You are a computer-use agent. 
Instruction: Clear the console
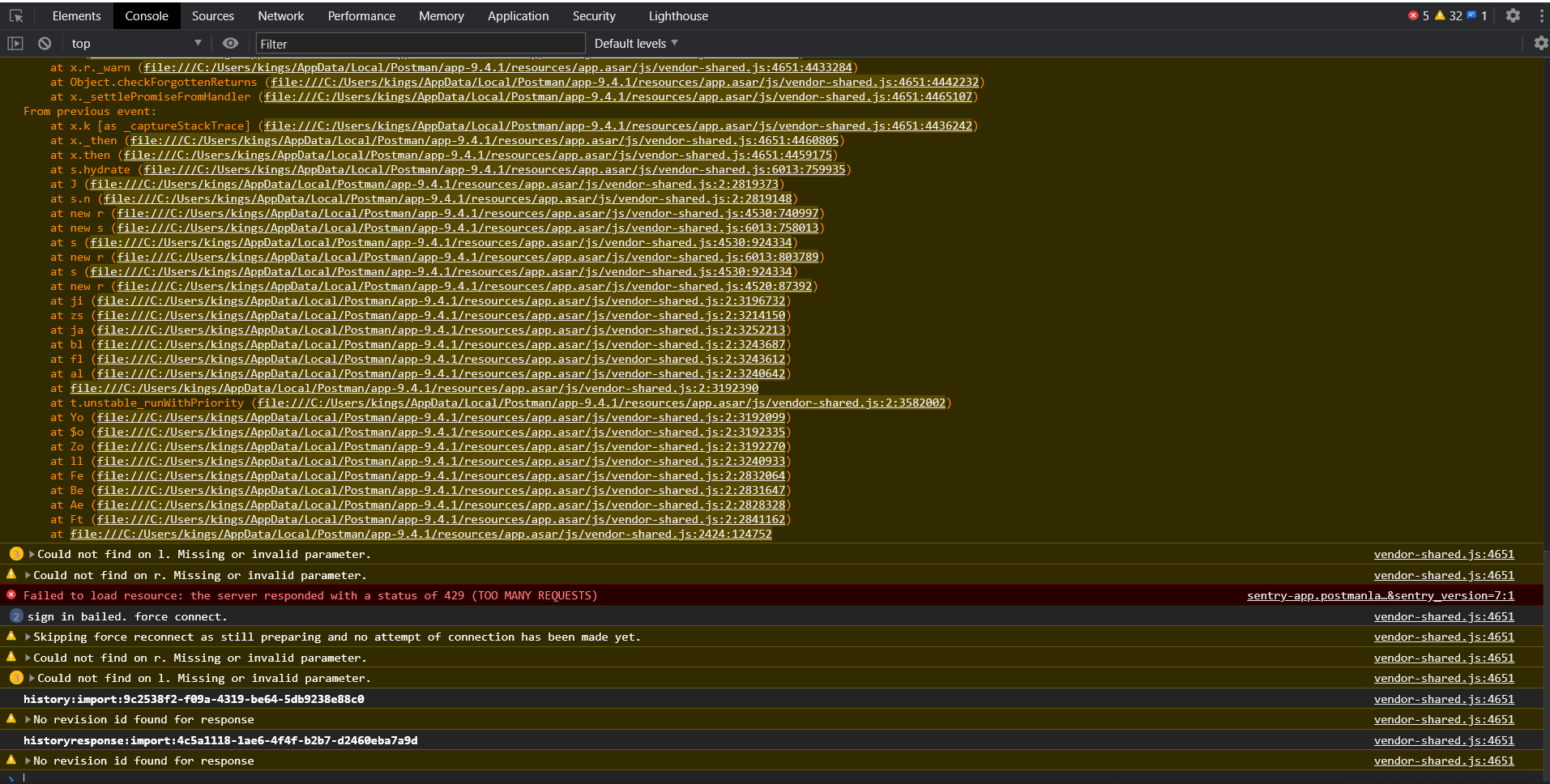[45, 43]
